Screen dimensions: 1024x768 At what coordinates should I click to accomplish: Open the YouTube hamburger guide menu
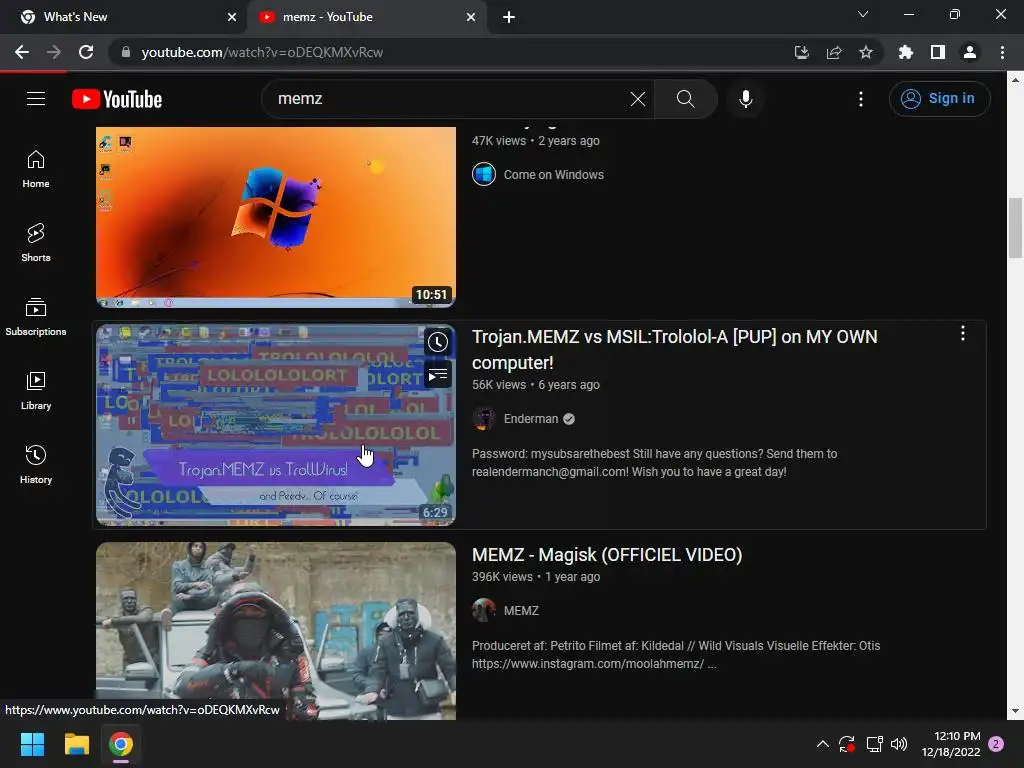[36, 99]
